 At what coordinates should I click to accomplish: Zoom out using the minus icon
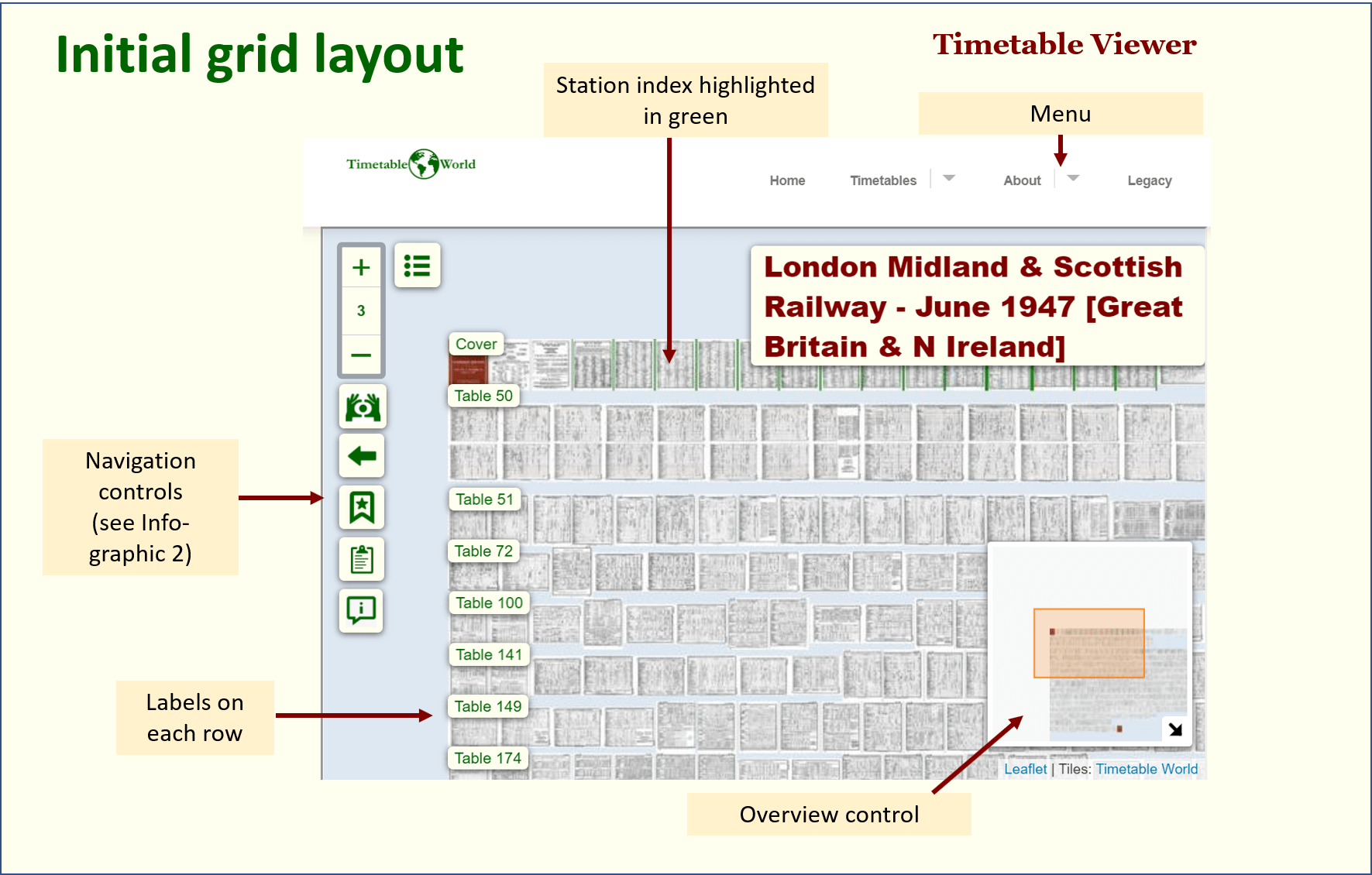click(361, 355)
